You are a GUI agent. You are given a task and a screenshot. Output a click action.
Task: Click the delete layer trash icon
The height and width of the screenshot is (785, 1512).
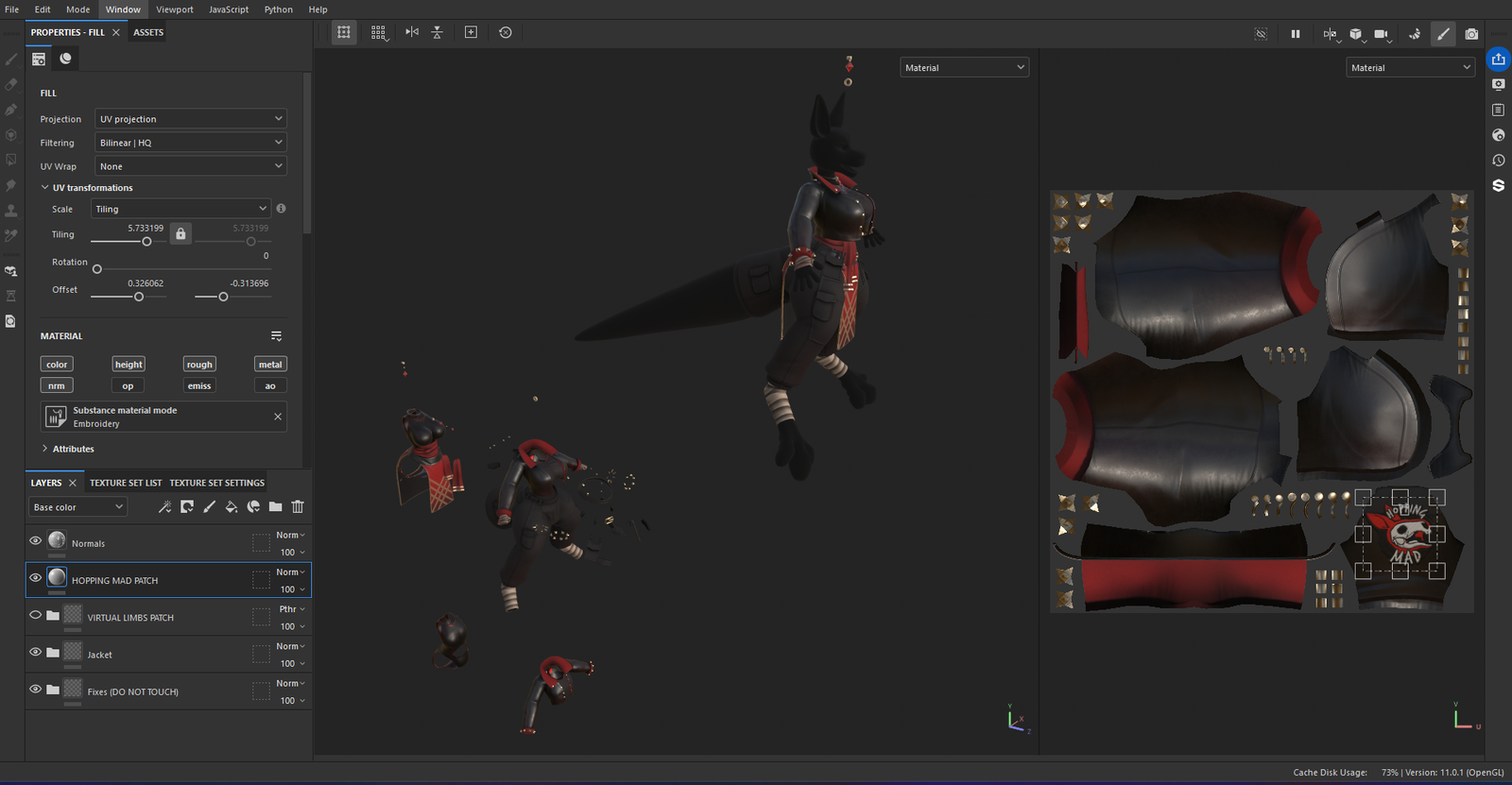click(298, 507)
